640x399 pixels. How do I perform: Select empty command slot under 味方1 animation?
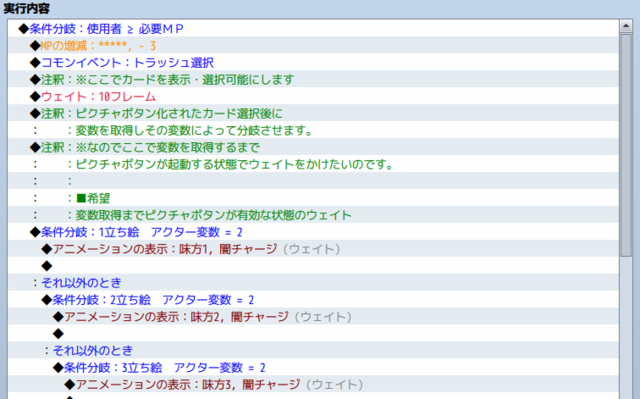coord(313,266)
